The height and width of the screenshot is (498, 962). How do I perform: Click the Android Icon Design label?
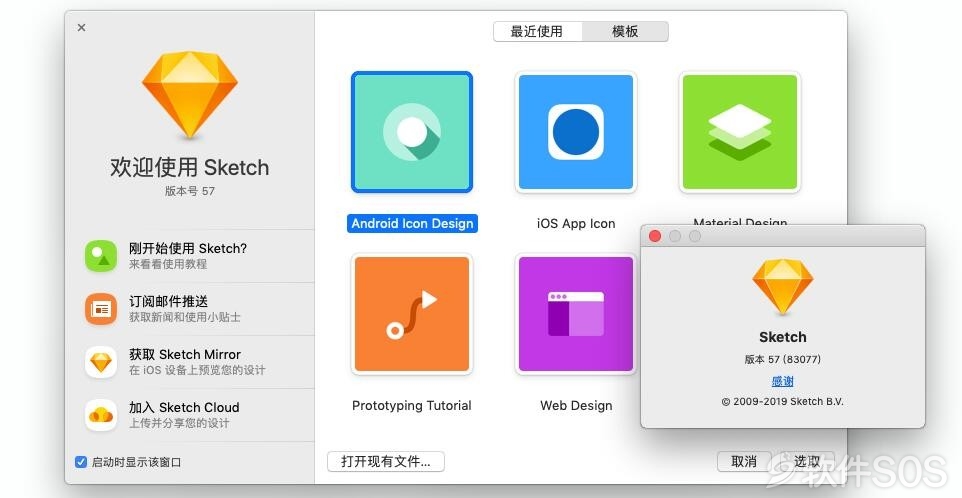pos(412,223)
